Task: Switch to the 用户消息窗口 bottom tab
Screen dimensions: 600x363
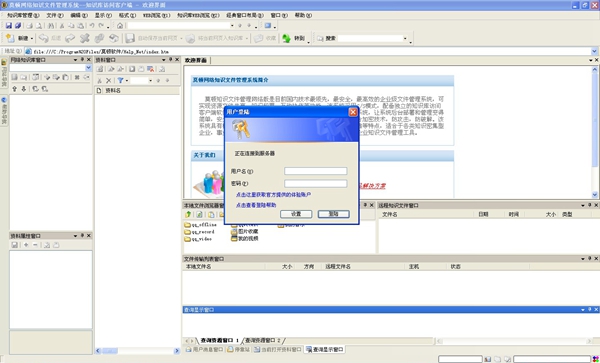Action: [x=205, y=349]
